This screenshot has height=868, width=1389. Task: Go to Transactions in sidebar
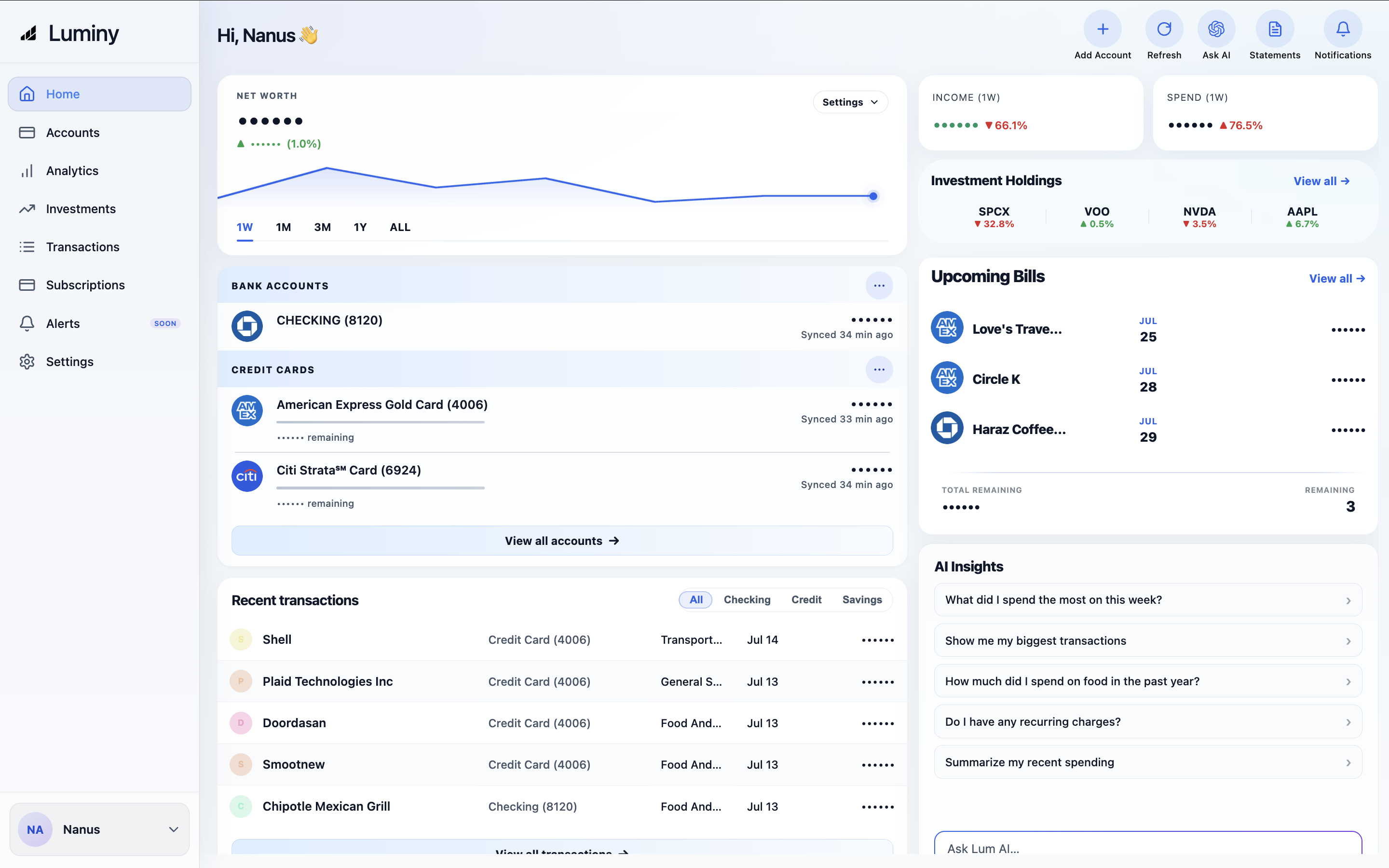[99, 247]
